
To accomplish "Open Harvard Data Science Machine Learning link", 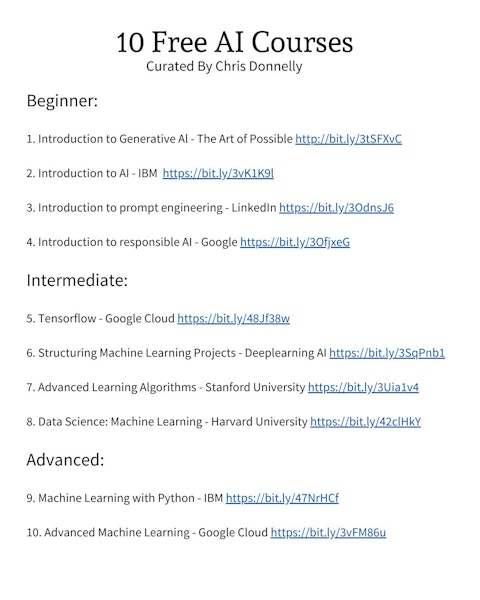I will click(365, 422).
